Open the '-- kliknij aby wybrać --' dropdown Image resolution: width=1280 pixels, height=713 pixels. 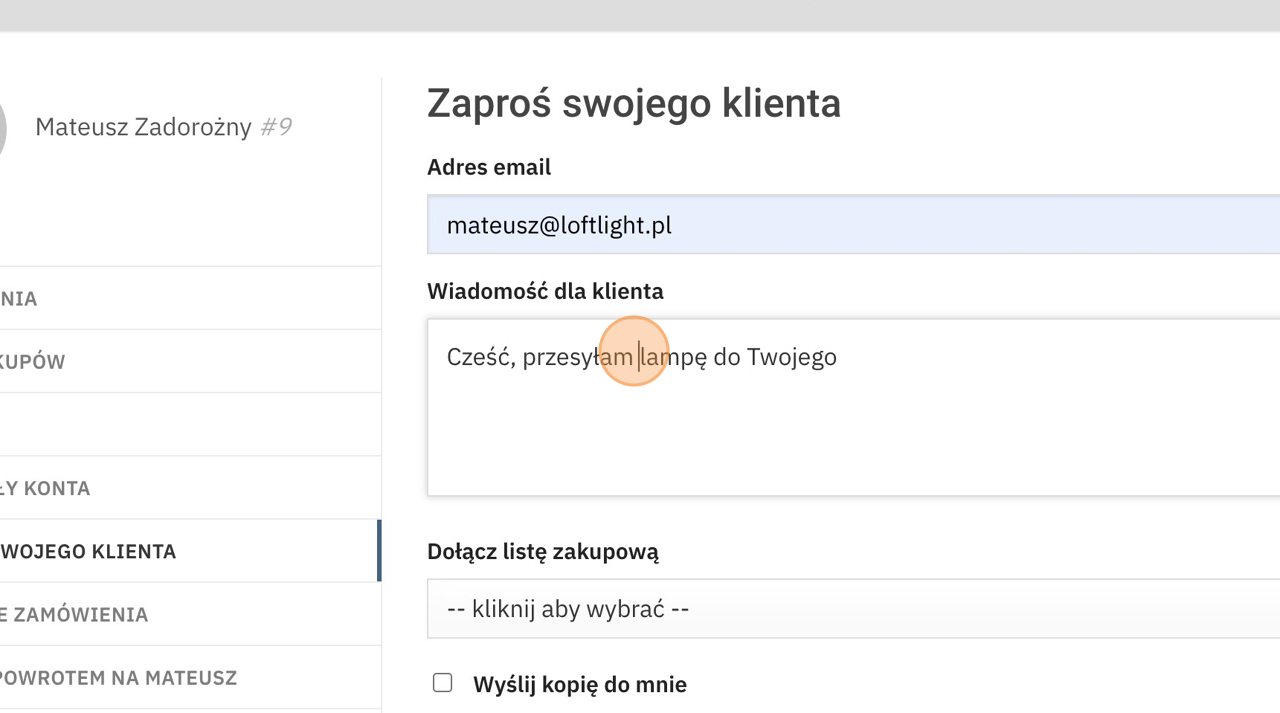click(852, 609)
